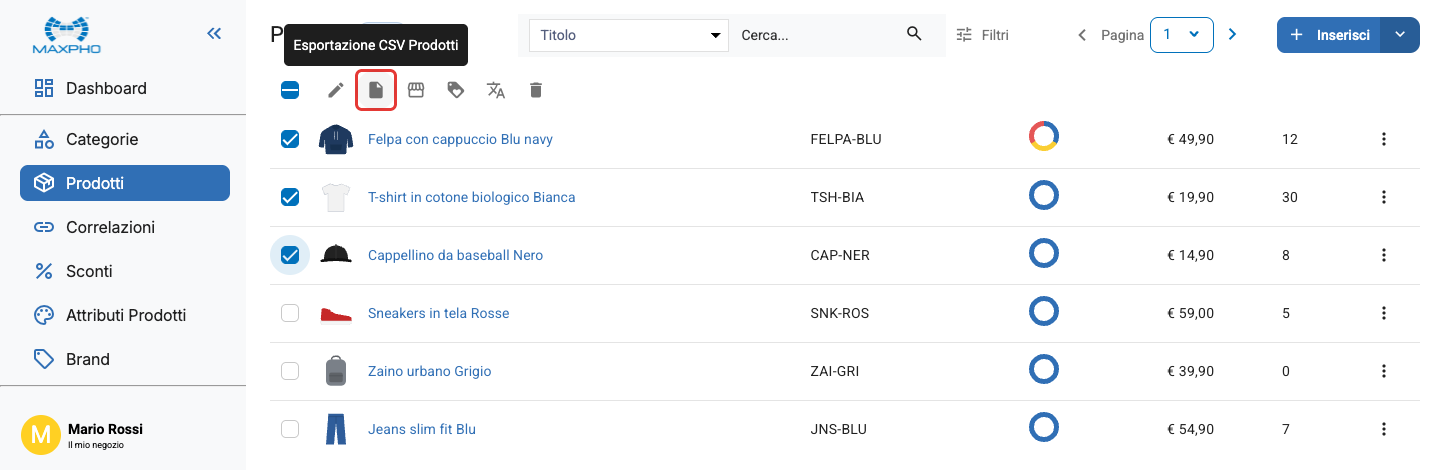Open the page number dropdown

(1182, 34)
